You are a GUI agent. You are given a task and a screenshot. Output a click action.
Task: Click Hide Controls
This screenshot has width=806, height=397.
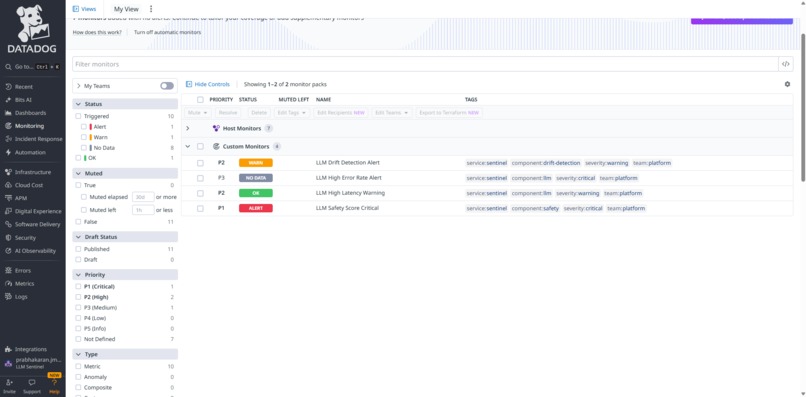[208, 84]
